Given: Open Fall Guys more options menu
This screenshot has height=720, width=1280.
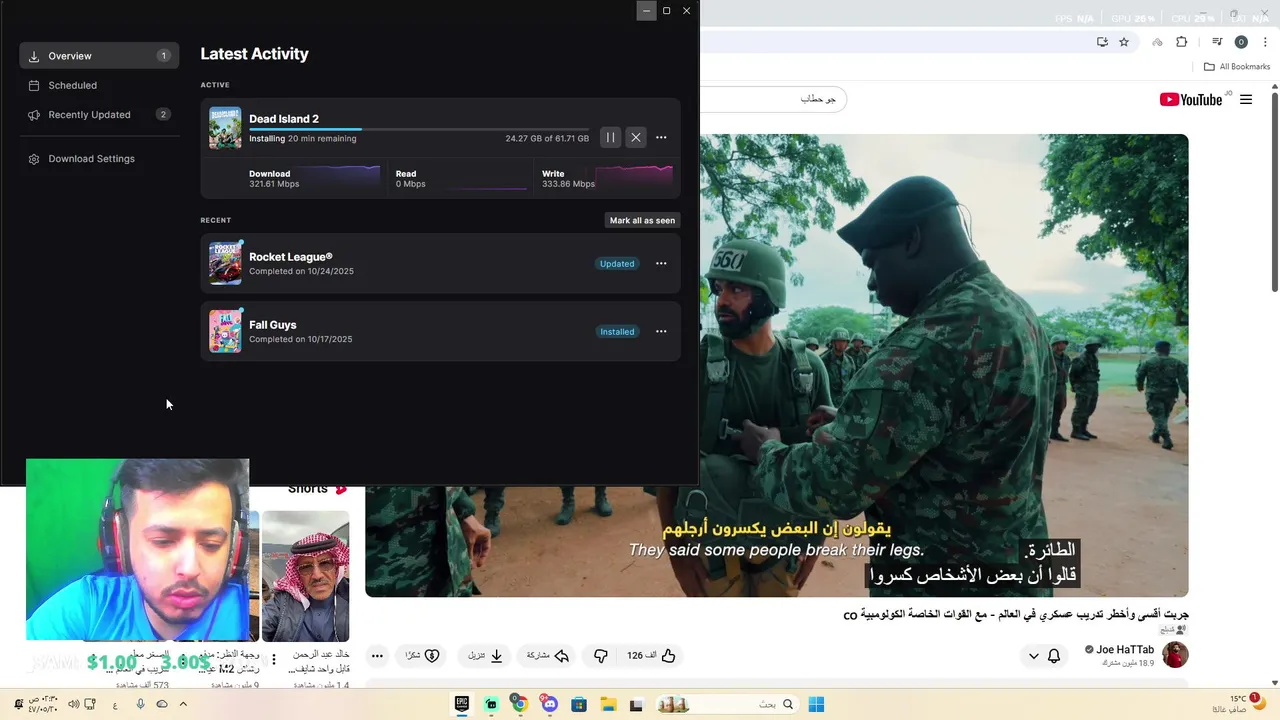Looking at the screenshot, I should tap(661, 332).
